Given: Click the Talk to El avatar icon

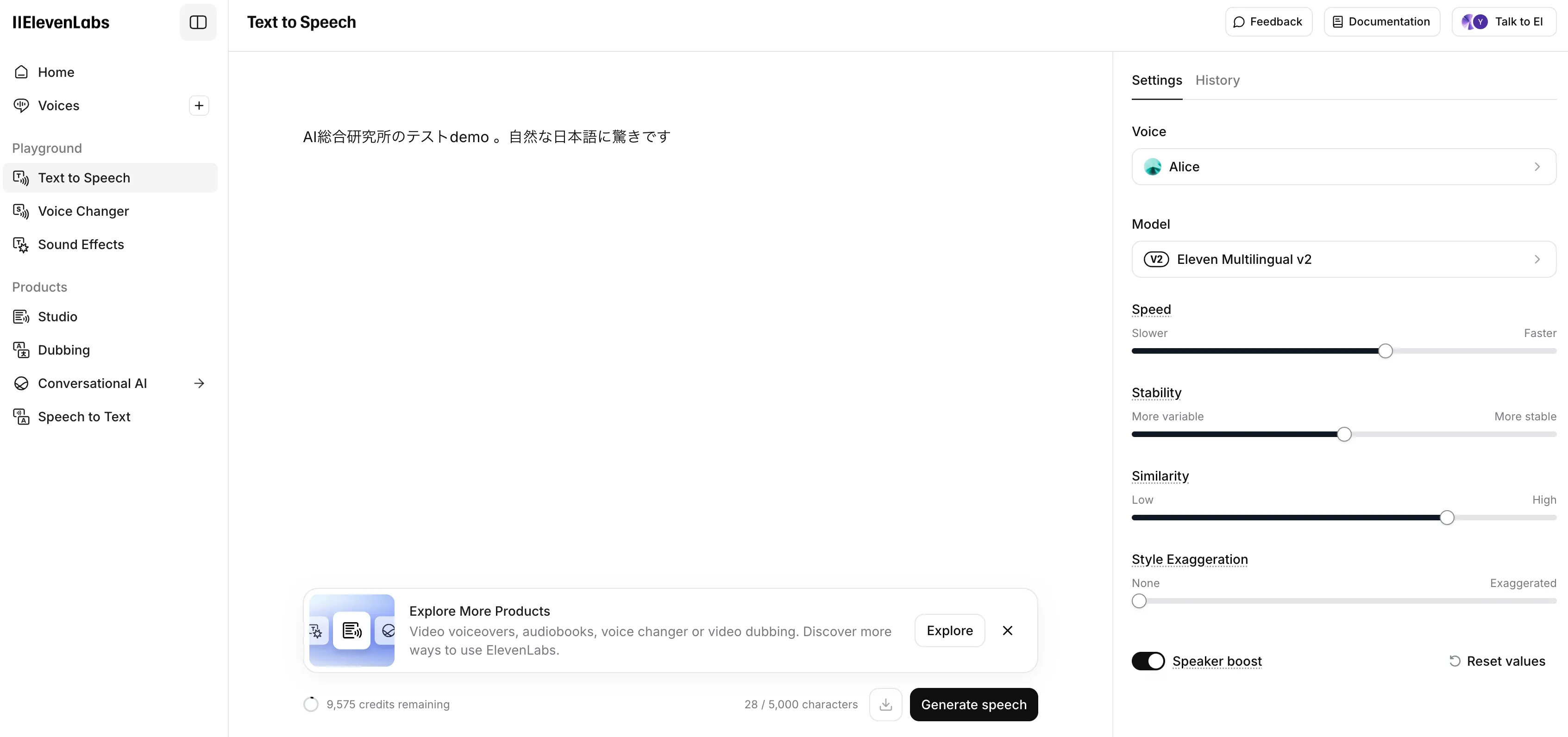Looking at the screenshot, I should (1474, 22).
